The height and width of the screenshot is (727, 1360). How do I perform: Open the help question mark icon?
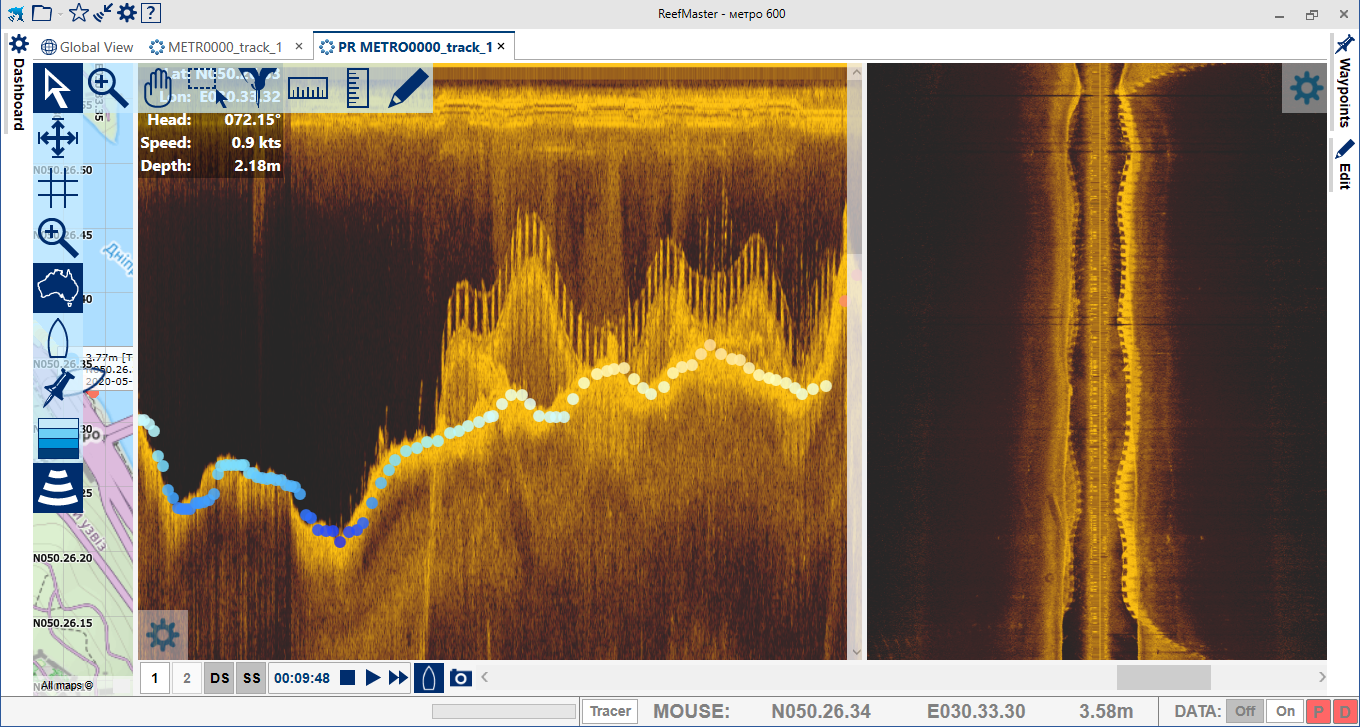[x=150, y=13]
